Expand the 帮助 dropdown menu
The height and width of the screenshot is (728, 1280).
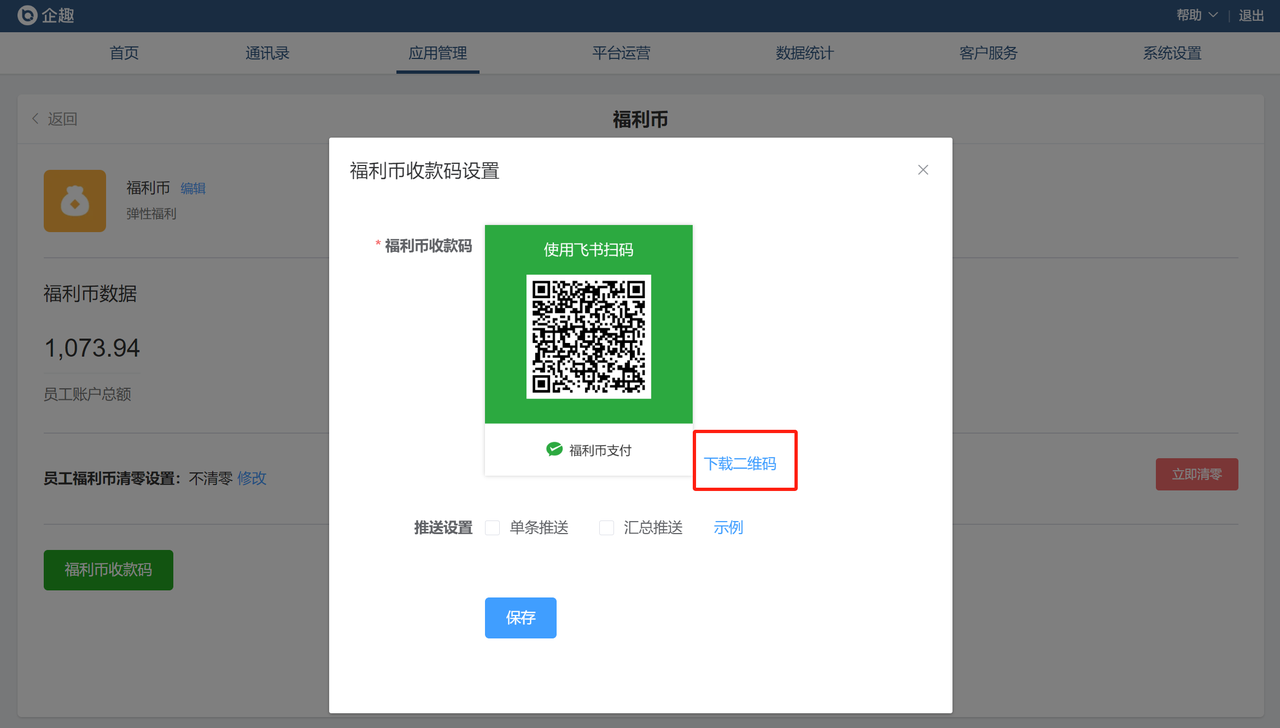(x=1197, y=15)
